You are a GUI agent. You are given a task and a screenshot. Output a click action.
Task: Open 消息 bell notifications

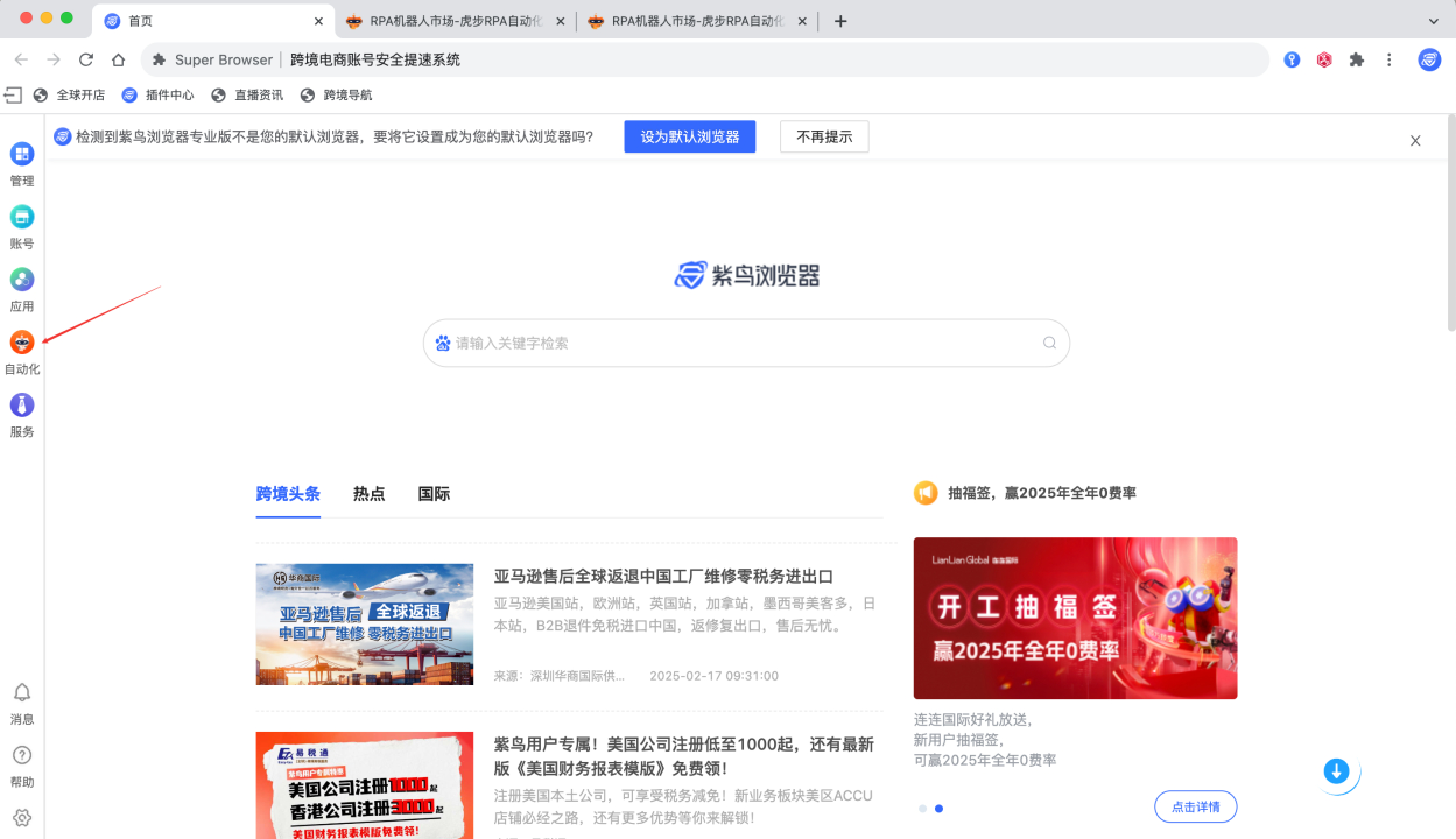pyautogui.click(x=22, y=693)
